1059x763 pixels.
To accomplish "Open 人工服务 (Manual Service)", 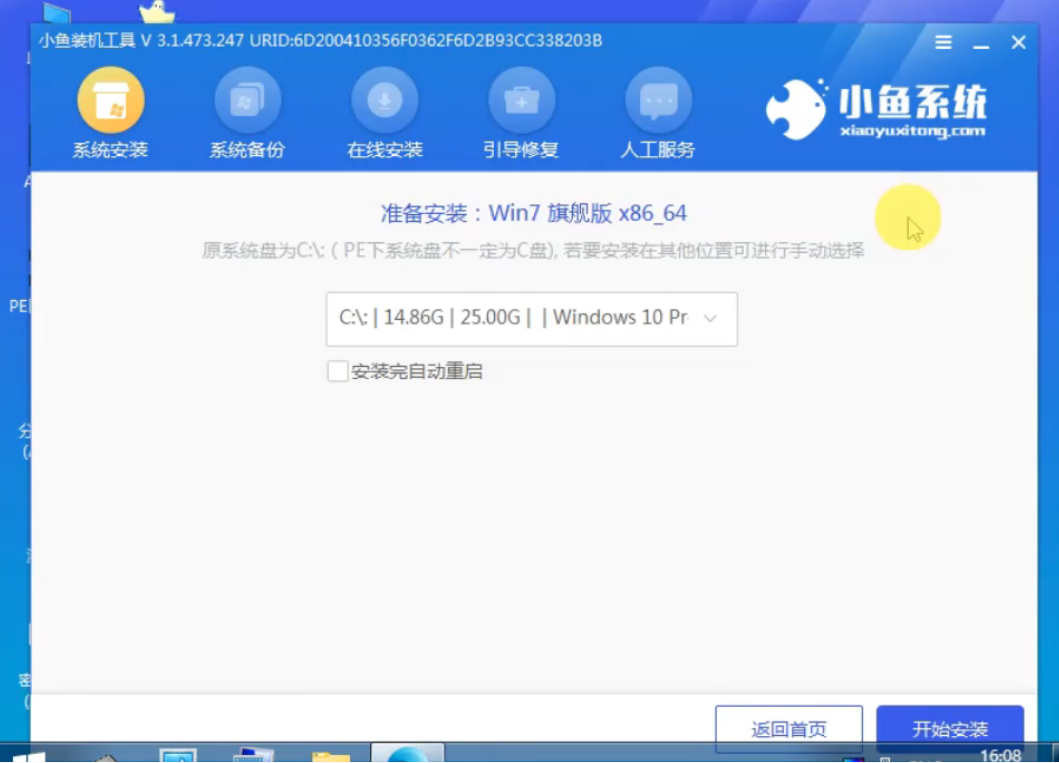I will point(658,110).
